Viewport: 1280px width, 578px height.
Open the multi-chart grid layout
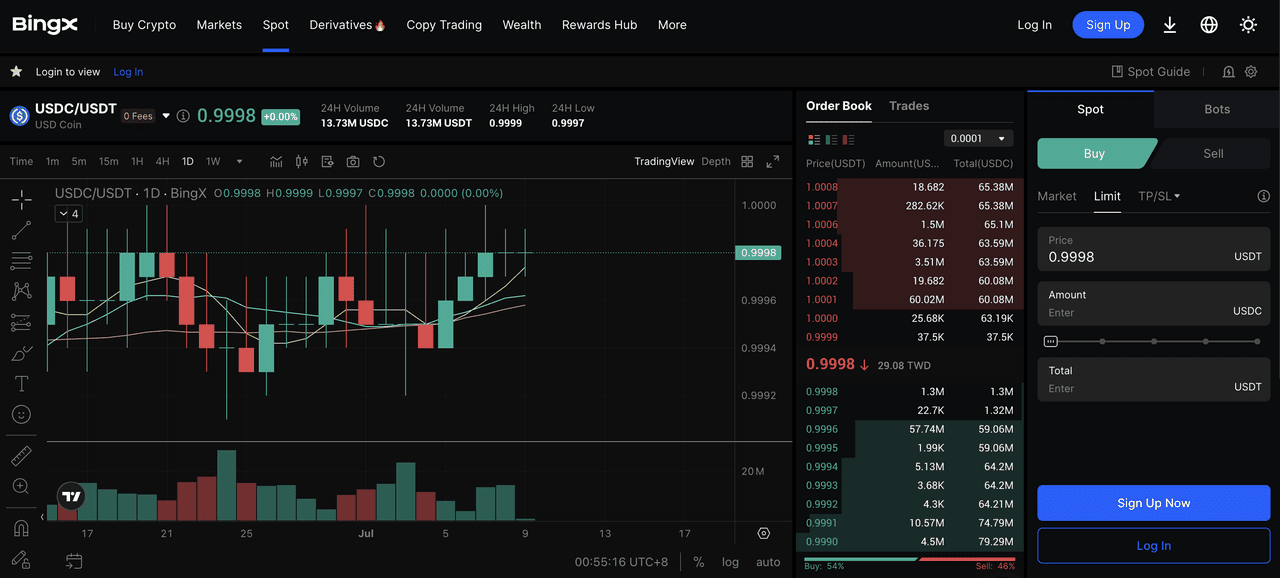click(x=747, y=162)
